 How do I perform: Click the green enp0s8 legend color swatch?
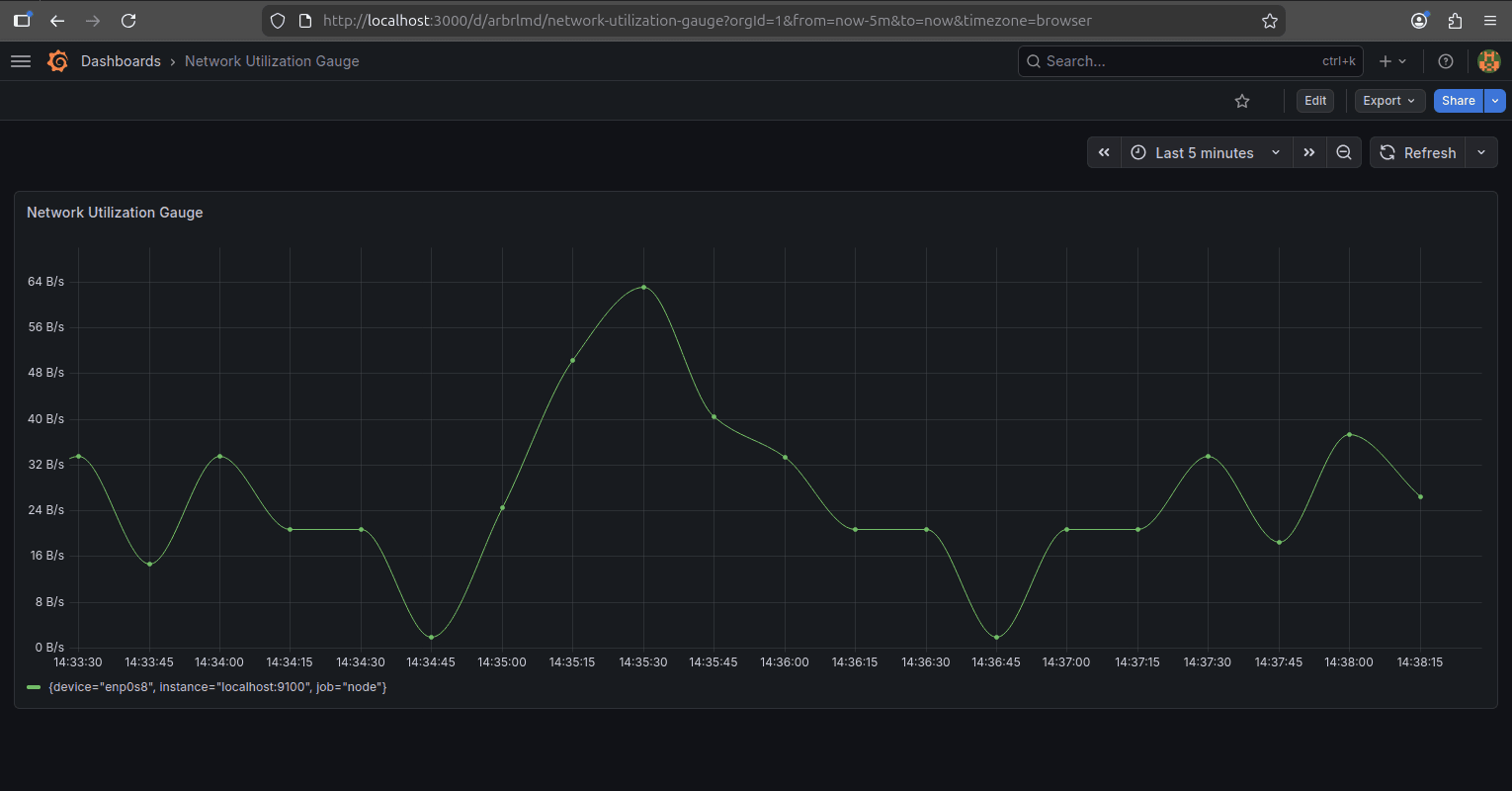(x=34, y=687)
